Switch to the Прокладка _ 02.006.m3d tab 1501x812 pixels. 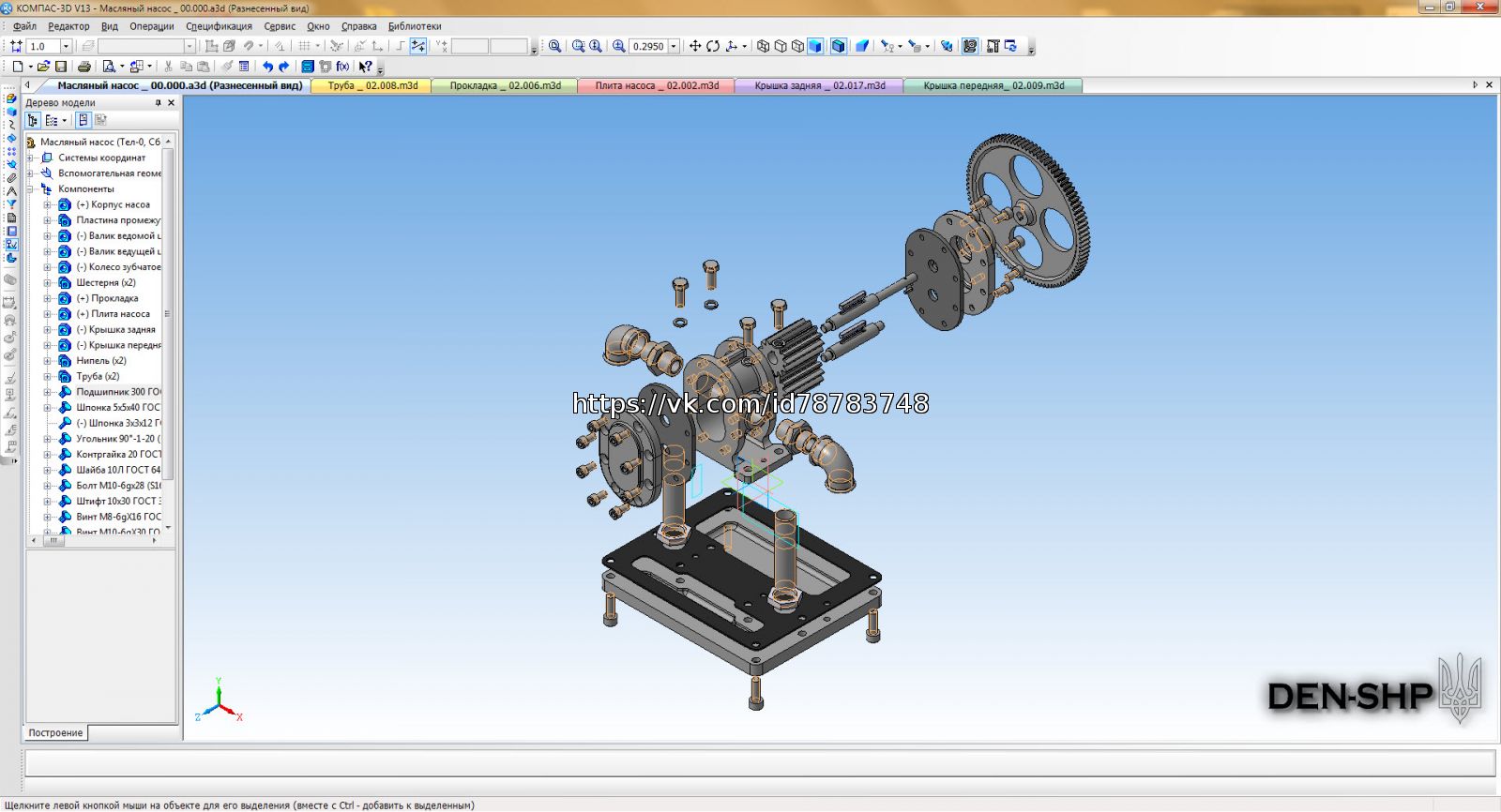pyautogui.click(x=505, y=85)
